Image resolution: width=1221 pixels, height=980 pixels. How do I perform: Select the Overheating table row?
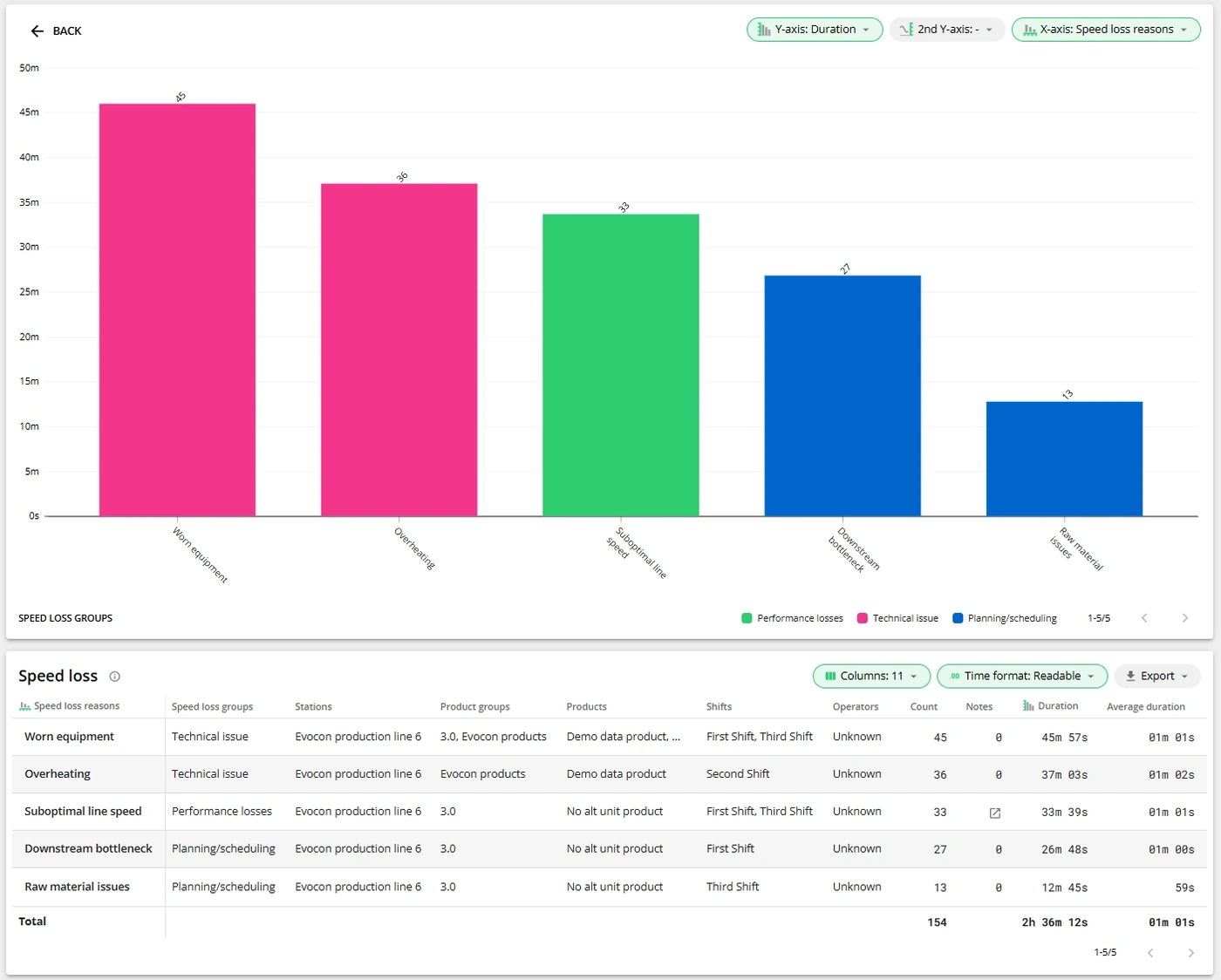(610, 774)
